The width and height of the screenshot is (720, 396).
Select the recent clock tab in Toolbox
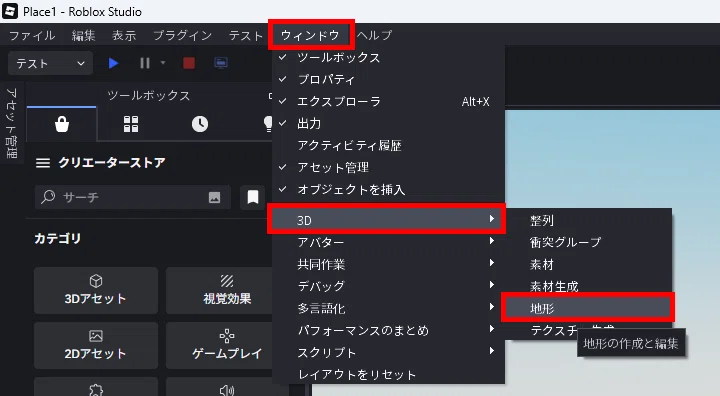200,124
